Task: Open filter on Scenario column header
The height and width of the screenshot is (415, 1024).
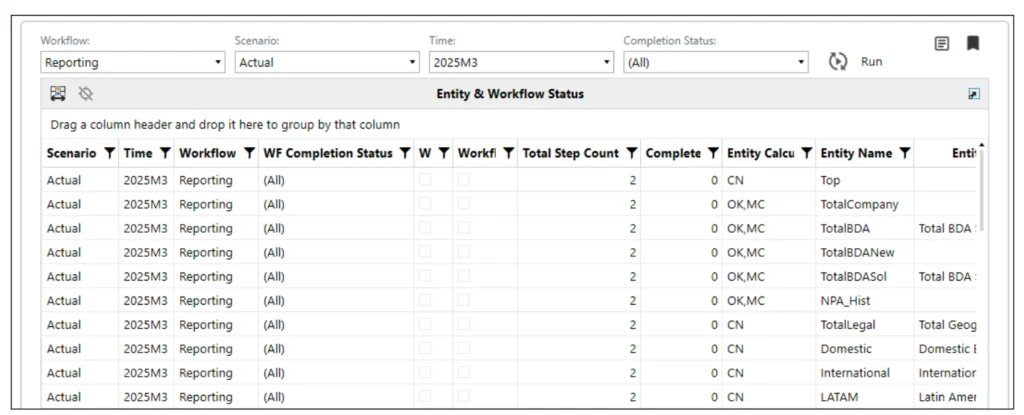Action: pos(109,154)
